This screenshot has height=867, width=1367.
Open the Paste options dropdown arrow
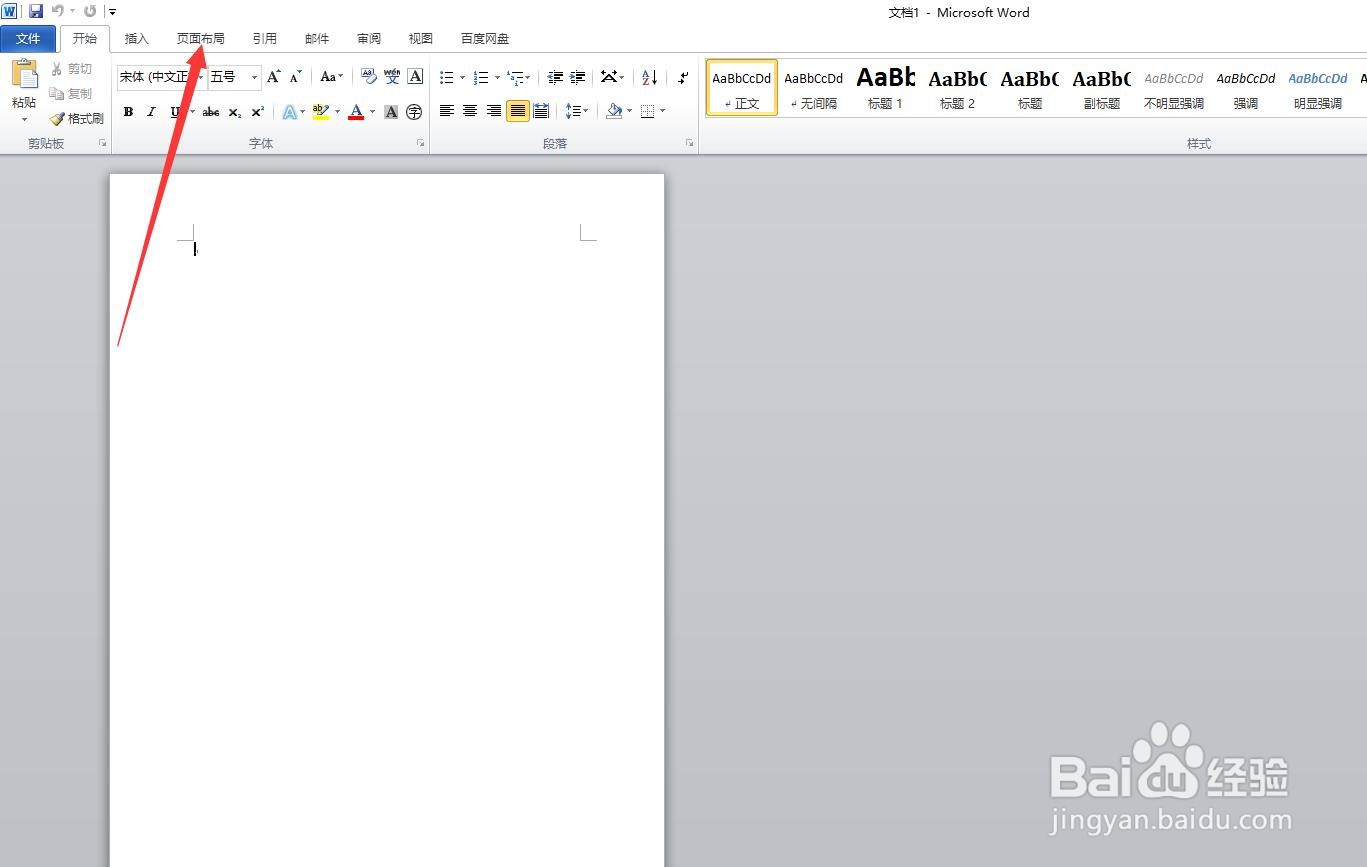coord(24,119)
